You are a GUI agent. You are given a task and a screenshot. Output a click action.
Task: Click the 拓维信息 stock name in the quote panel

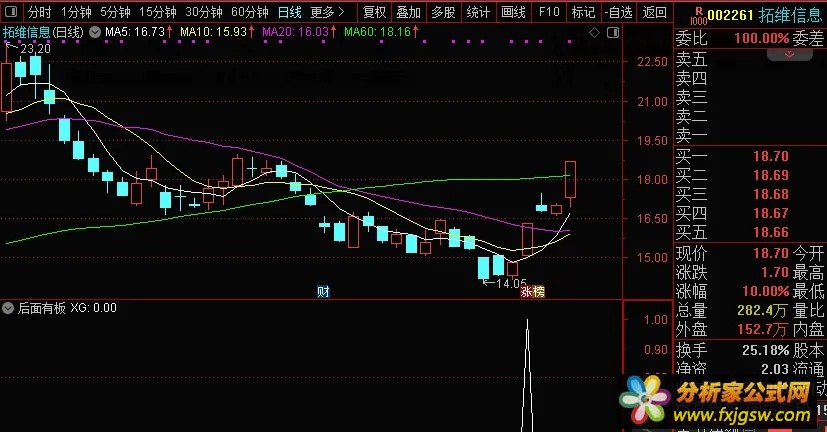[x=790, y=15]
